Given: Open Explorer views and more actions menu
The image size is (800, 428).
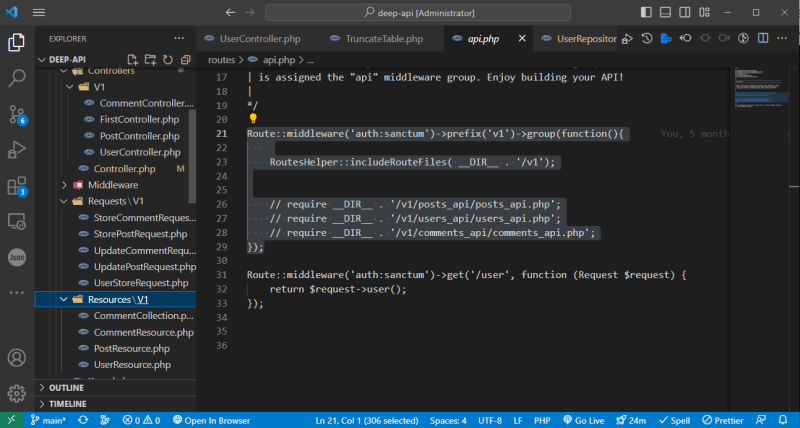Looking at the screenshot, I should (x=179, y=38).
